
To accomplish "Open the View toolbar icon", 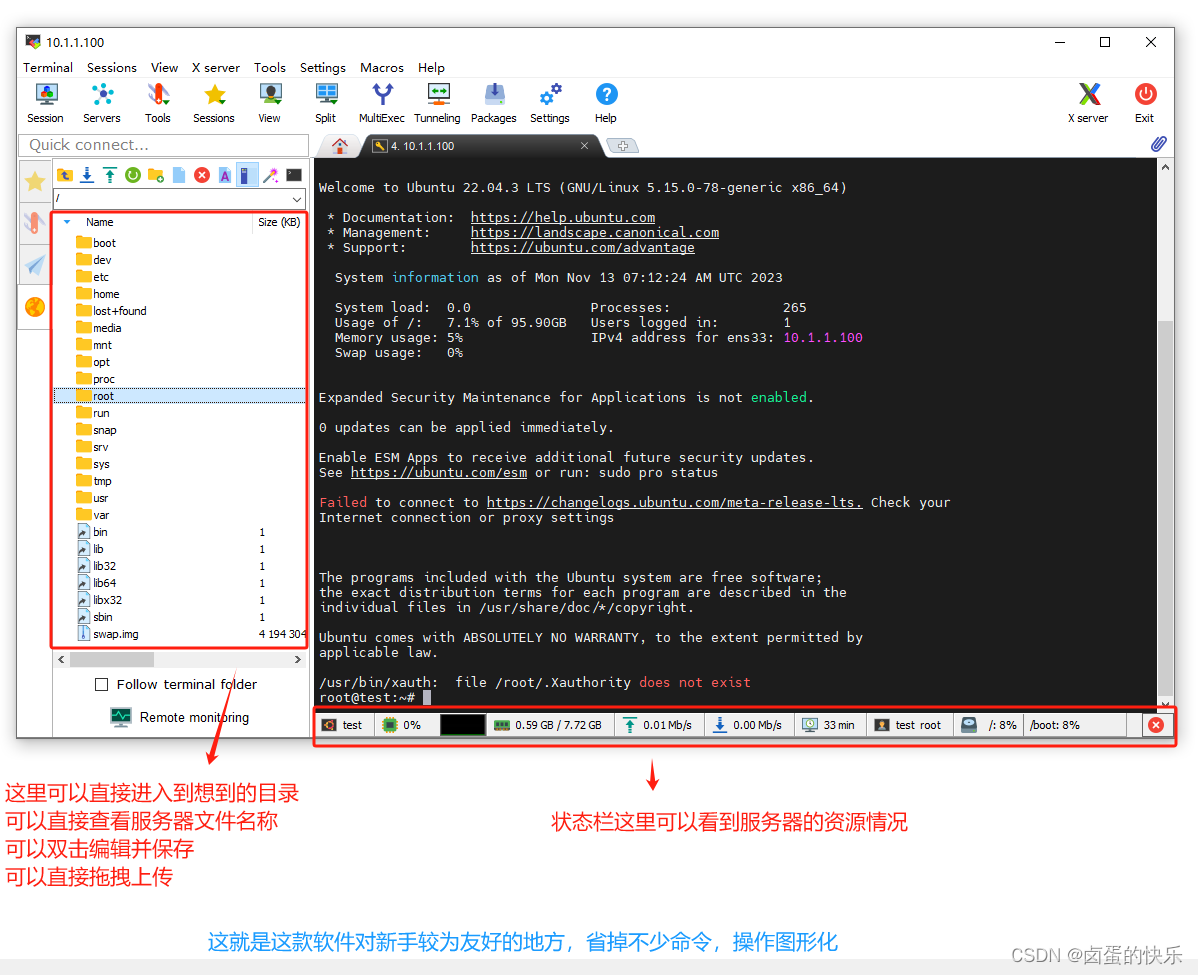I will (x=270, y=103).
